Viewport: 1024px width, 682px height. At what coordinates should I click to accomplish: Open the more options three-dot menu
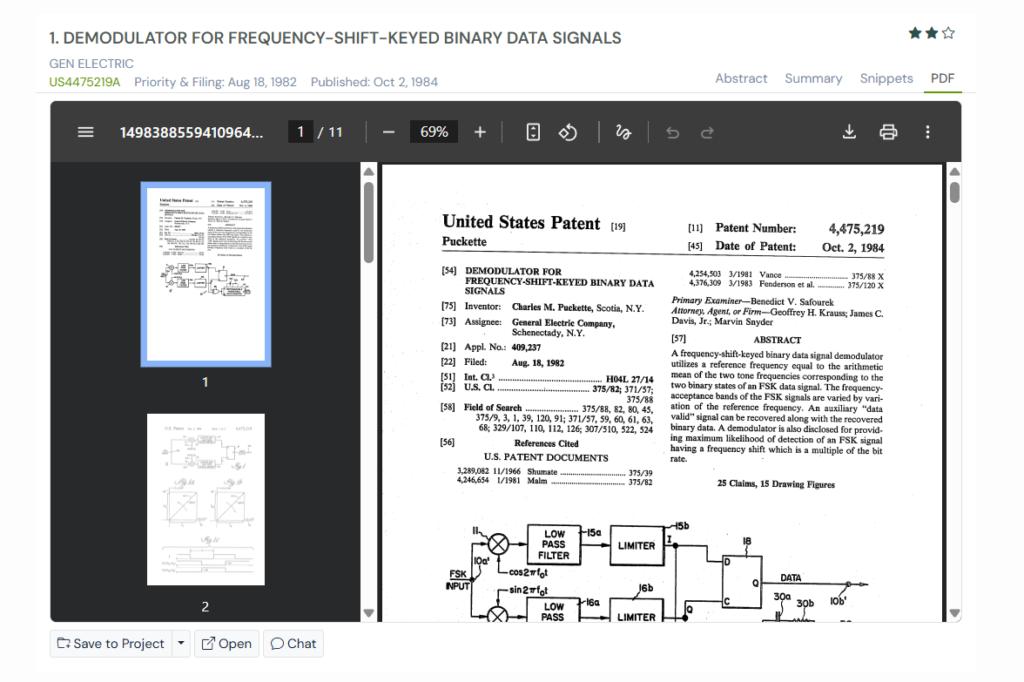pyautogui.click(x=927, y=131)
